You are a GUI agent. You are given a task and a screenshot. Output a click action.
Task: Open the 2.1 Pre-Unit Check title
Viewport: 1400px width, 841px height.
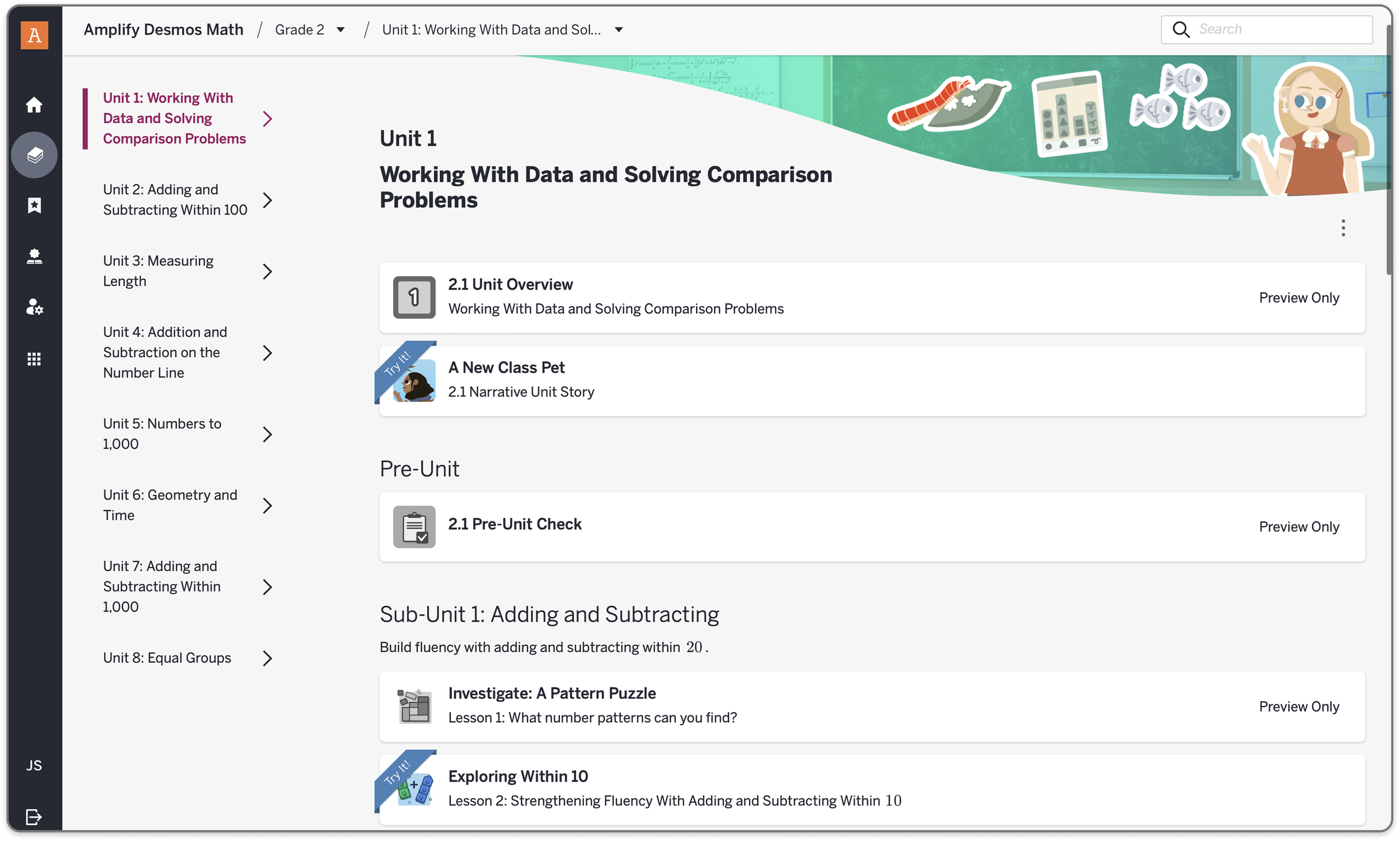click(x=515, y=524)
